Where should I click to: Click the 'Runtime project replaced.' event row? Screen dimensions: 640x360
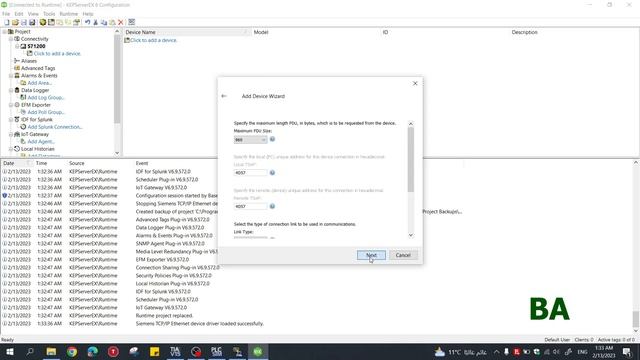pyautogui.click(x=164, y=316)
